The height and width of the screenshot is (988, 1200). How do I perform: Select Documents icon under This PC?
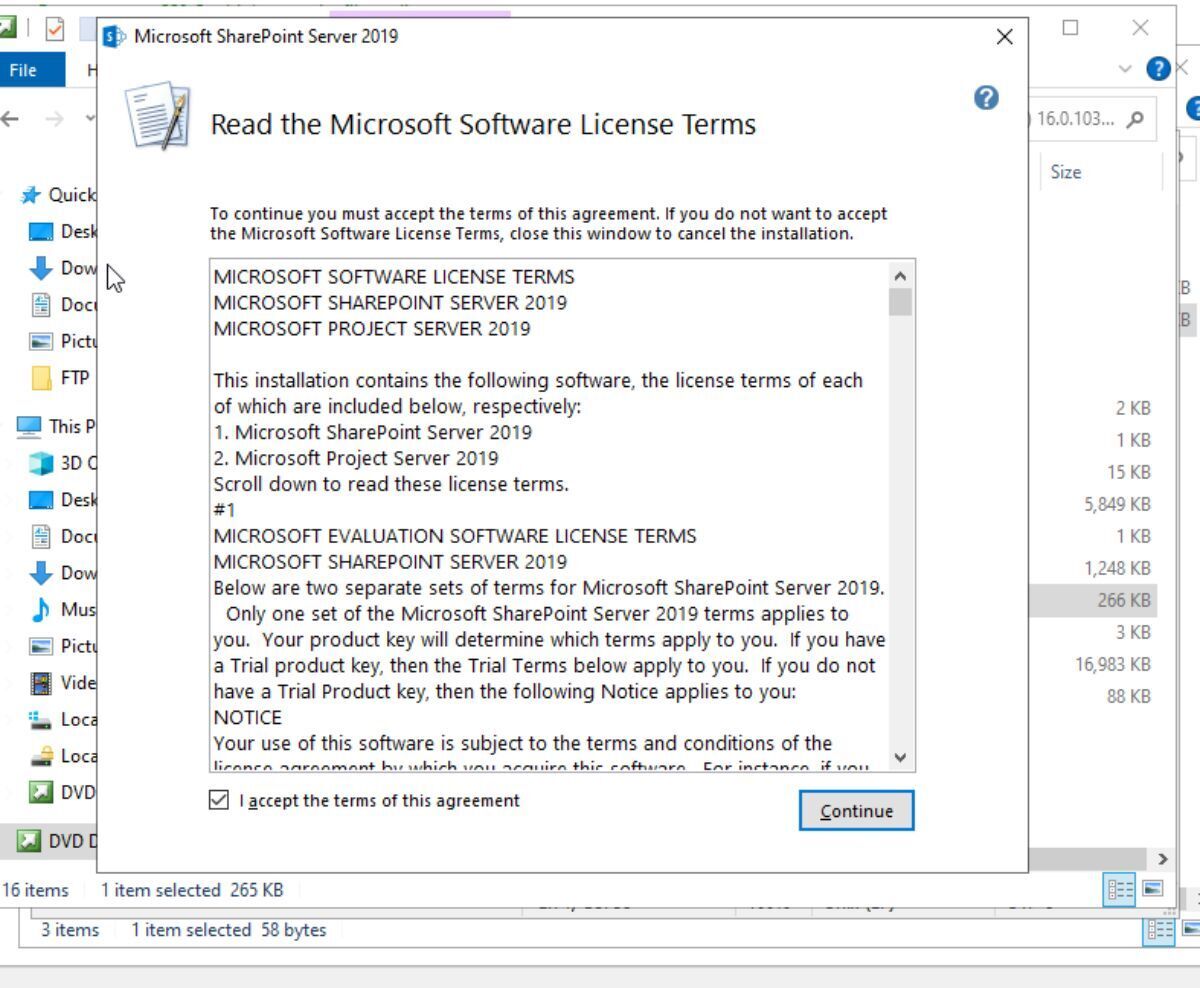(x=41, y=536)
